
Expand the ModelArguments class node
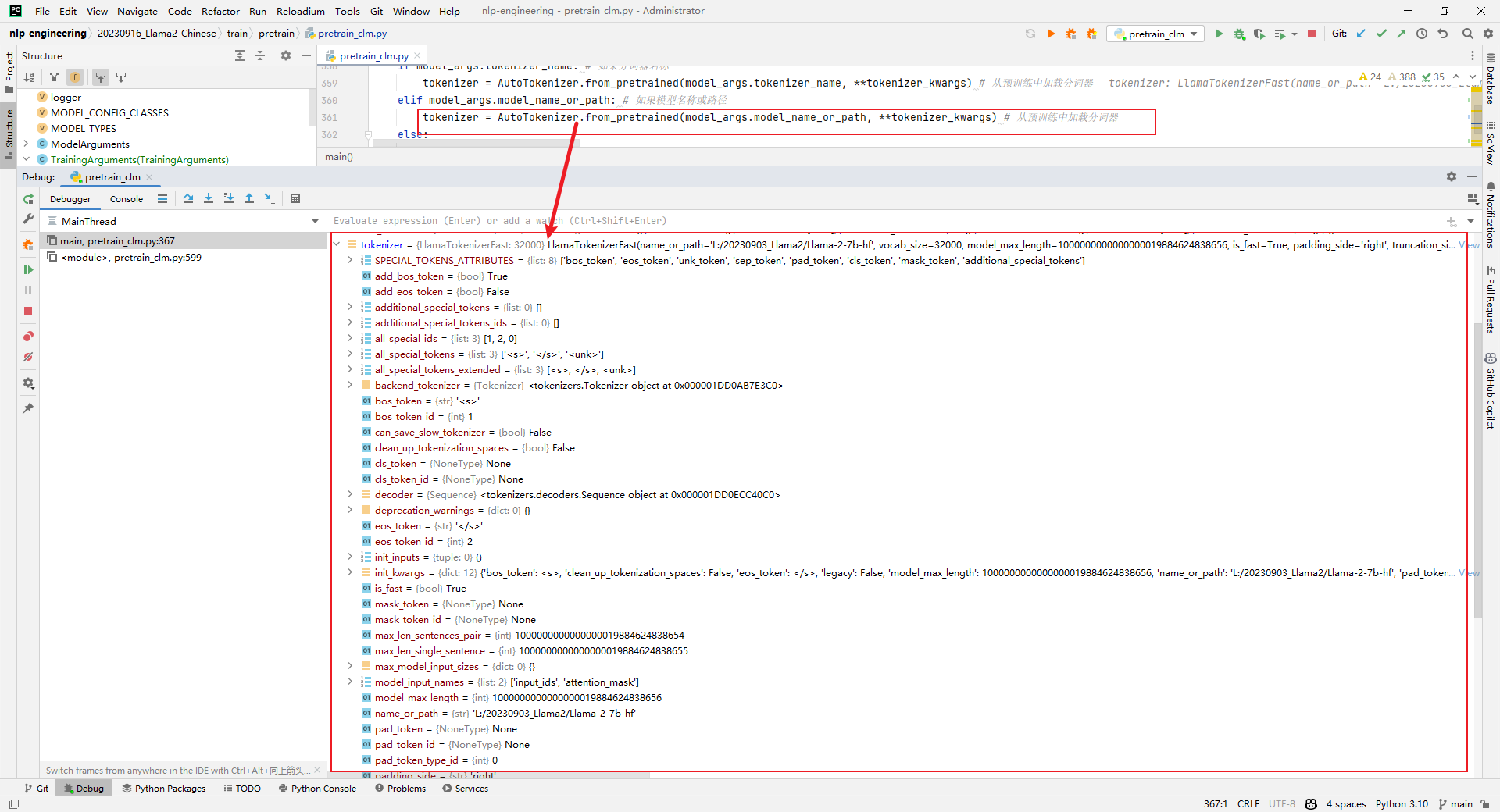27,144
